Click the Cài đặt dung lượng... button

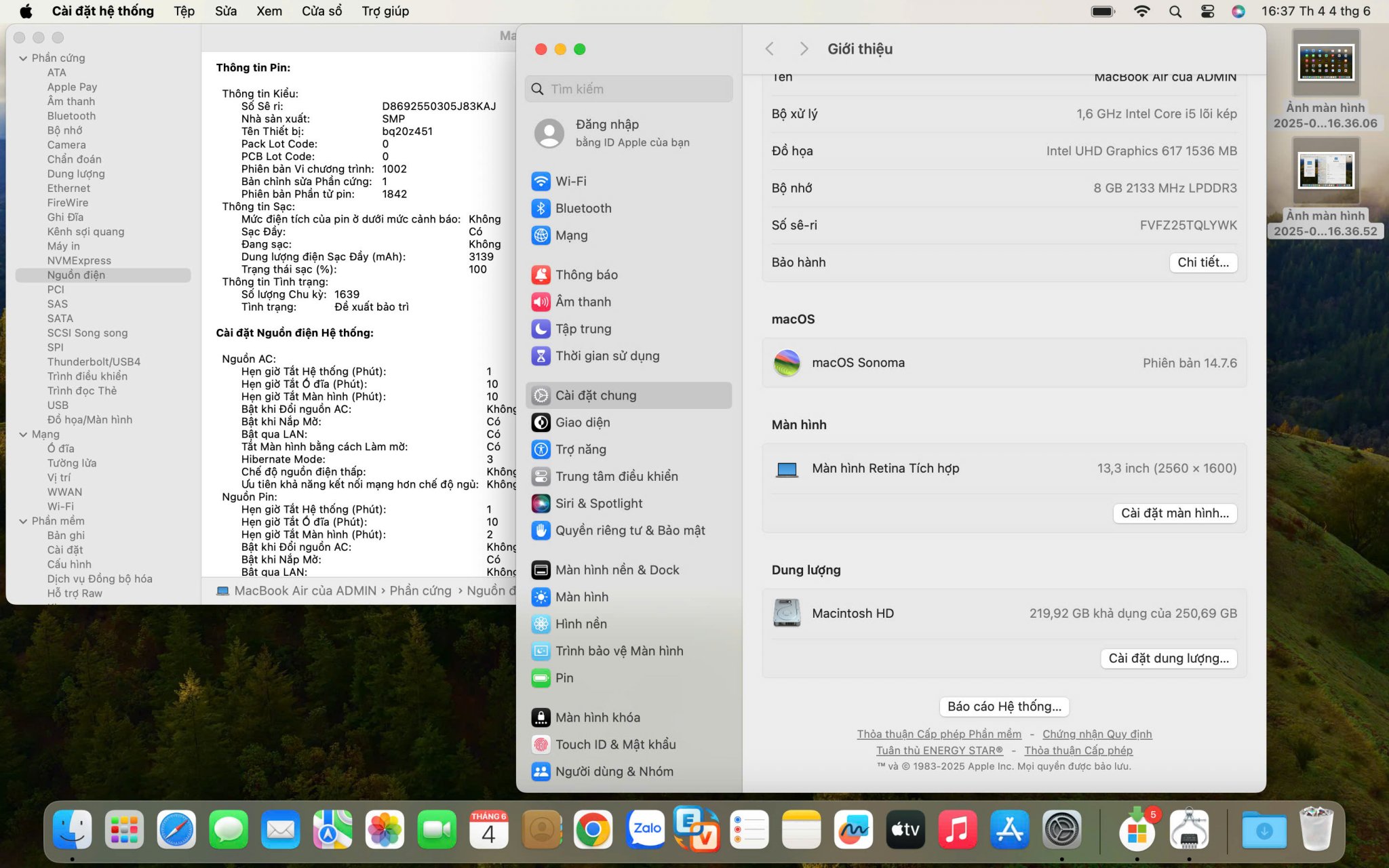tap(1169, 658)
